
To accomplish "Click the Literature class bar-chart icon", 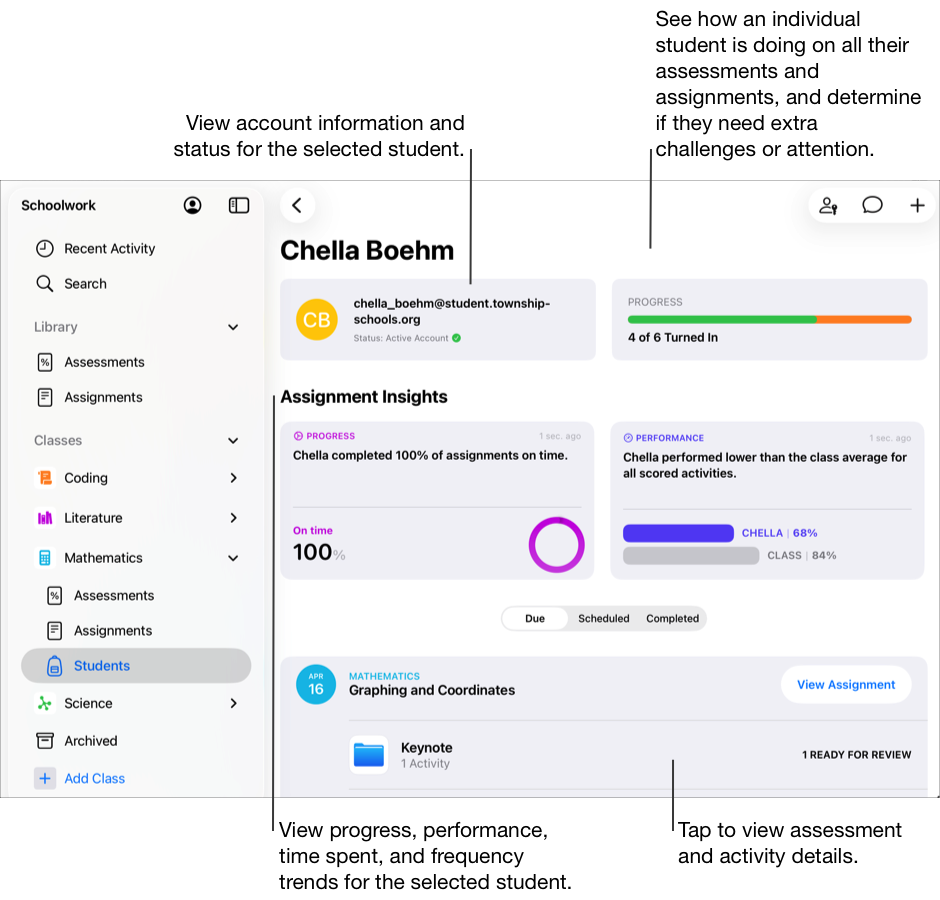I will 44,517.
